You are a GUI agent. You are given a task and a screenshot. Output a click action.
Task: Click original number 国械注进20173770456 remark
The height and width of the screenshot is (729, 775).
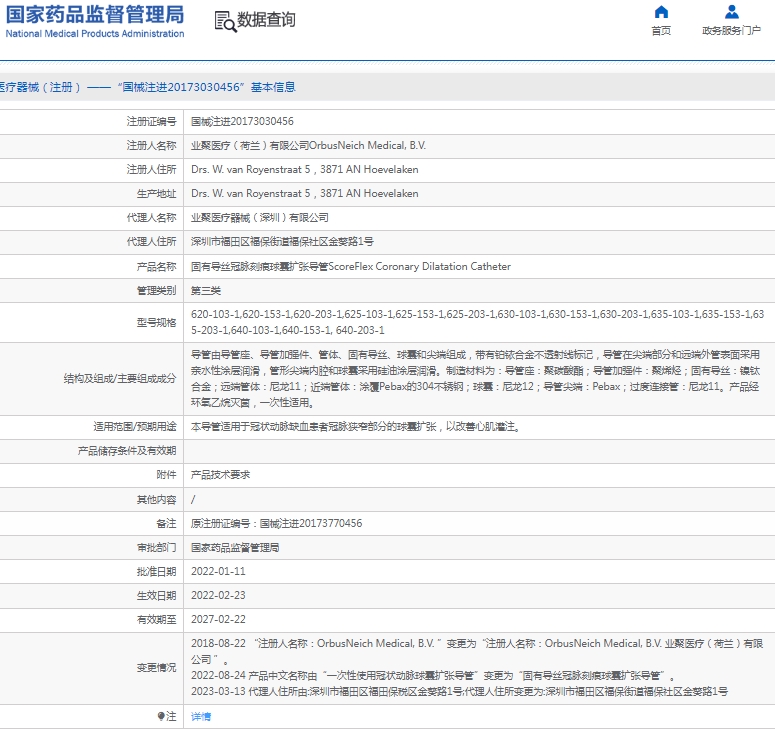click(x=276, y=523)
